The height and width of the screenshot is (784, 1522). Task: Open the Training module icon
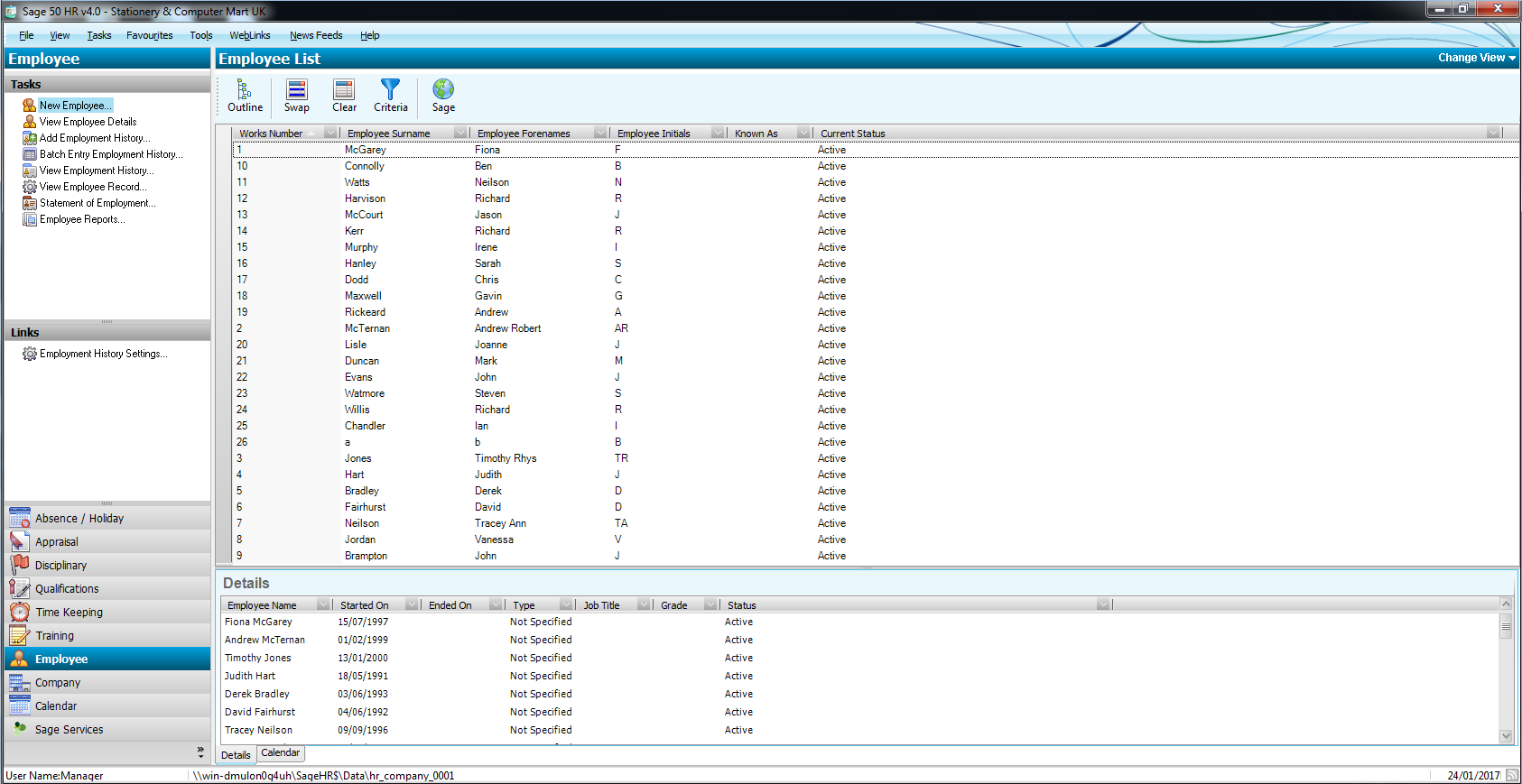19,635
